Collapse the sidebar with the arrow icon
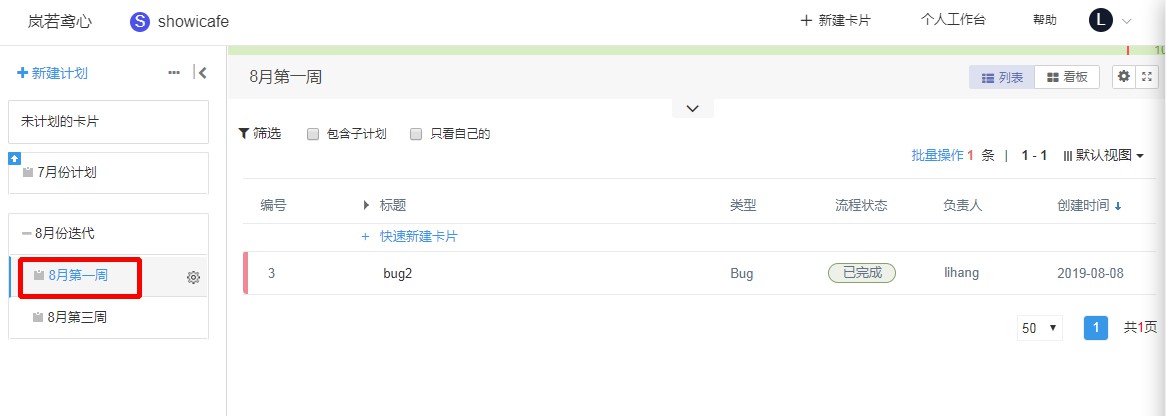Viewport: 1166px width, 416px height. click(x=199, y=72)
